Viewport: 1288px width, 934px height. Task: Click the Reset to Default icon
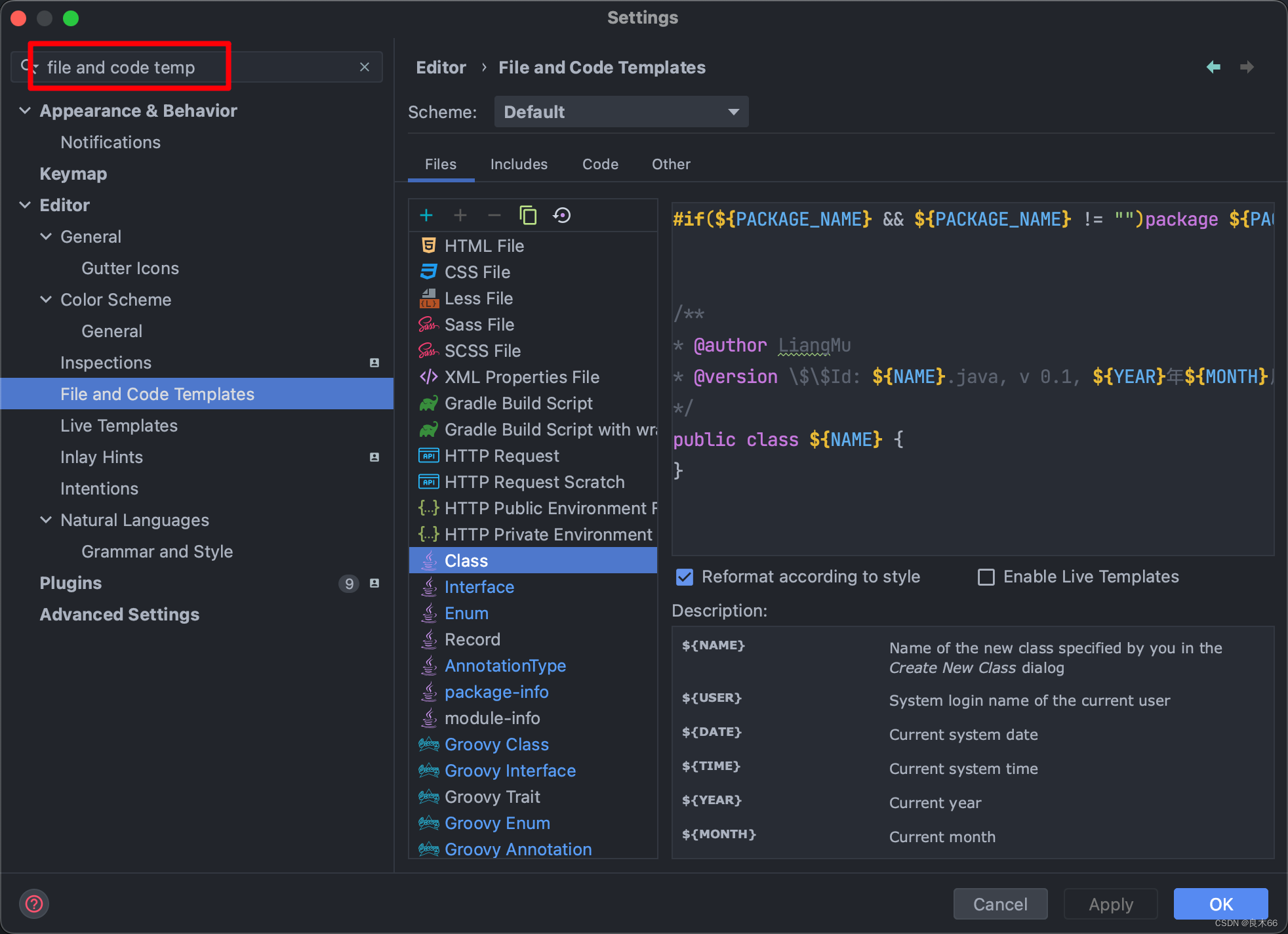[562, 215]
